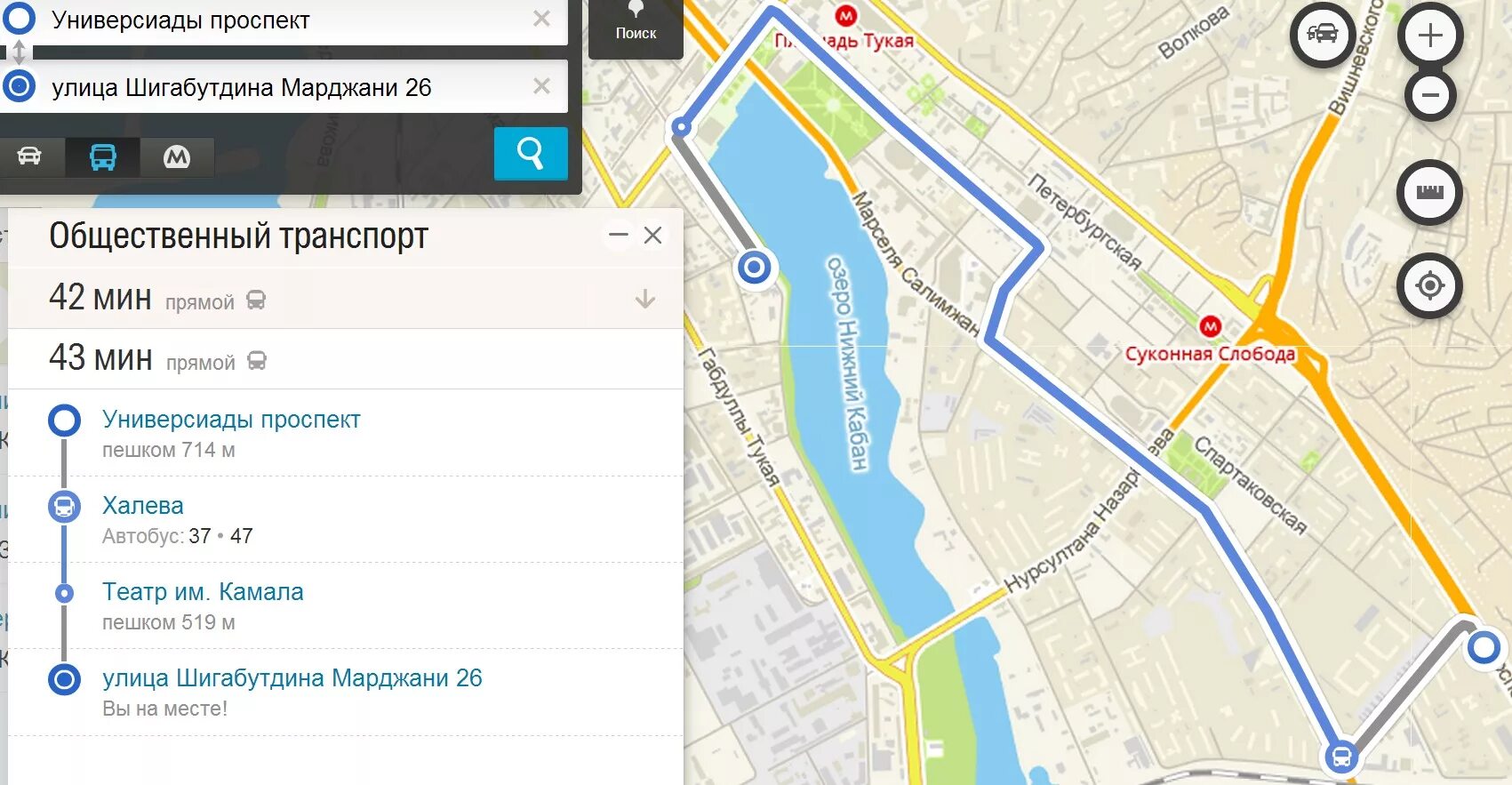Edit the Универсиады проспект origin input

[x=284, y=20]
